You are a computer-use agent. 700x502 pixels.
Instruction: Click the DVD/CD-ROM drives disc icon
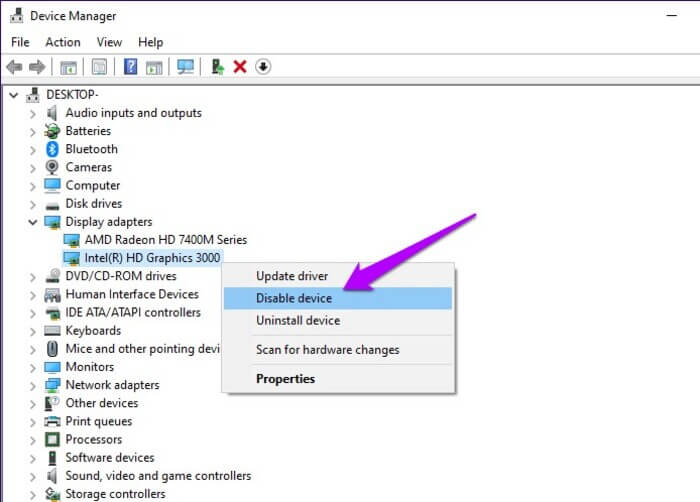pyautogui.click(x=53, y=276)
